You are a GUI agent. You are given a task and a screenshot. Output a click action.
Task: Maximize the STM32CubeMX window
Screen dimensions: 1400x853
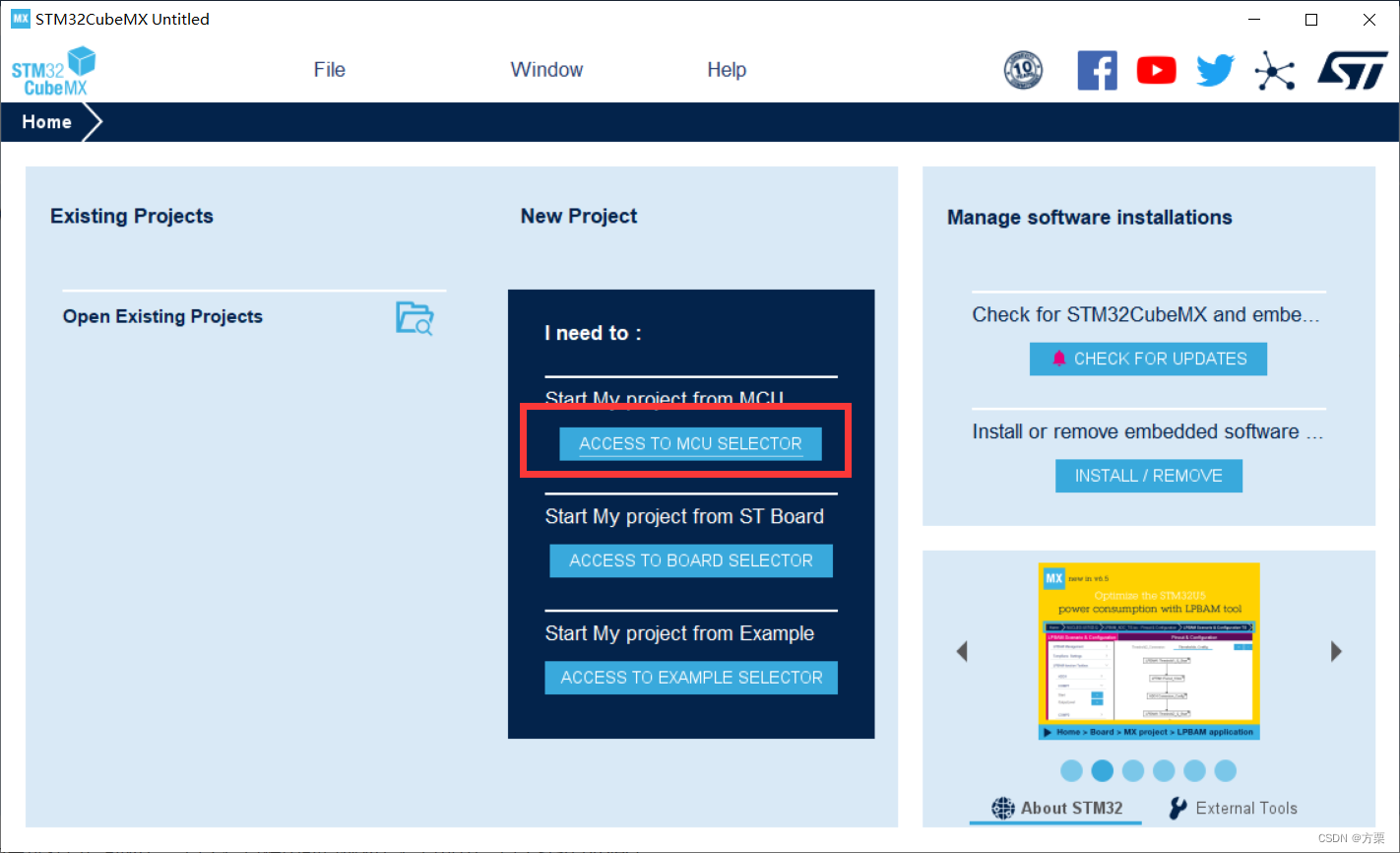pos(1311,20)
